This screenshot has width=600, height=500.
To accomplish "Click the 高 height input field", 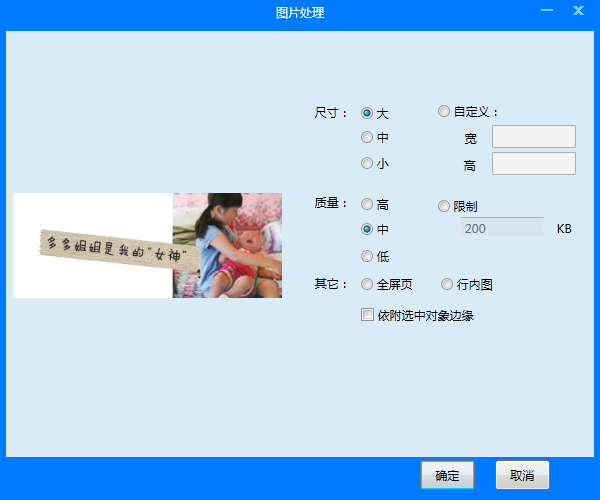I will pos(533,163).
